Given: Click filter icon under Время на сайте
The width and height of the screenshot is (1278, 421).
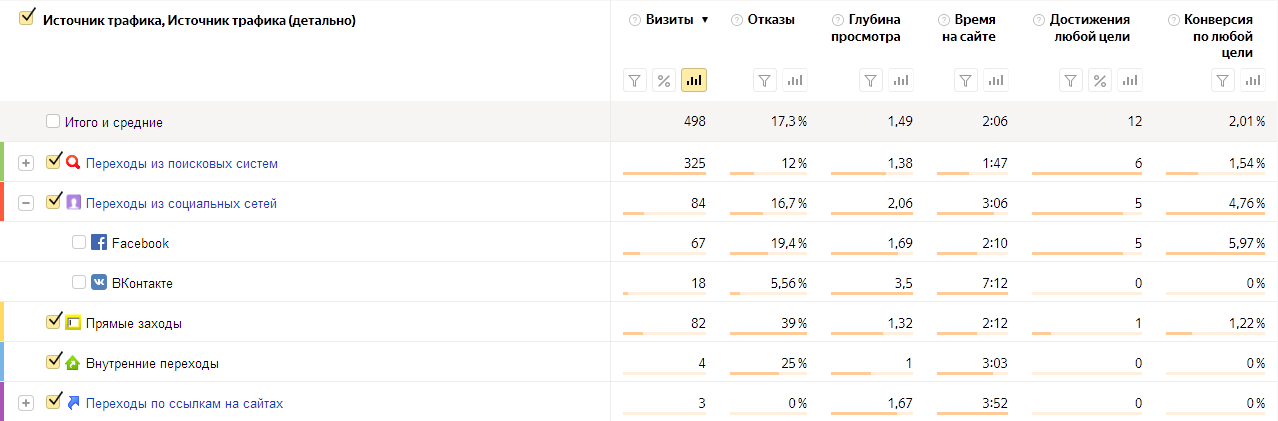Looking at the screenshot, I should pyautogui.click(x=965, y=81).
